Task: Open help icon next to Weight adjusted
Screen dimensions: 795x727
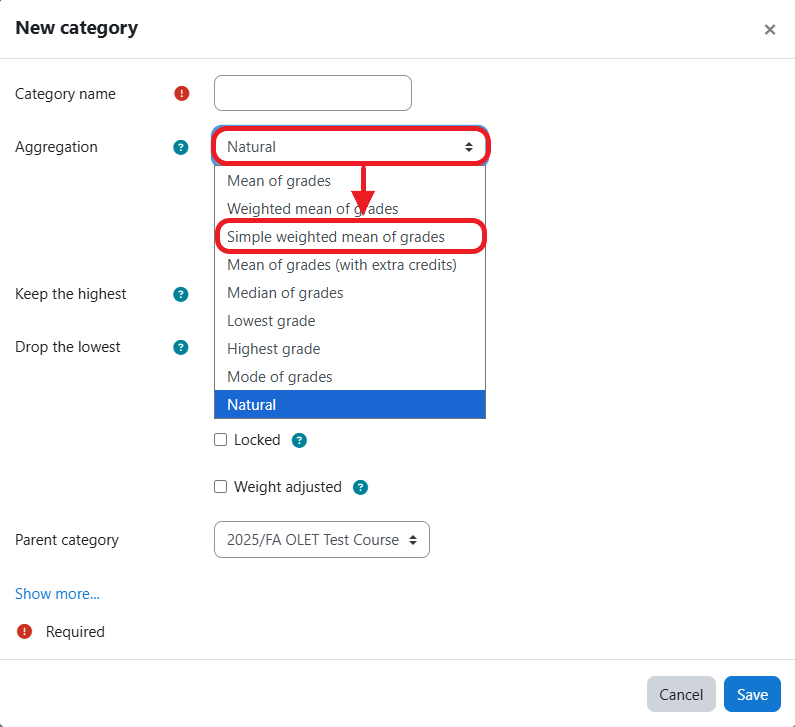Action: [360, 487]
